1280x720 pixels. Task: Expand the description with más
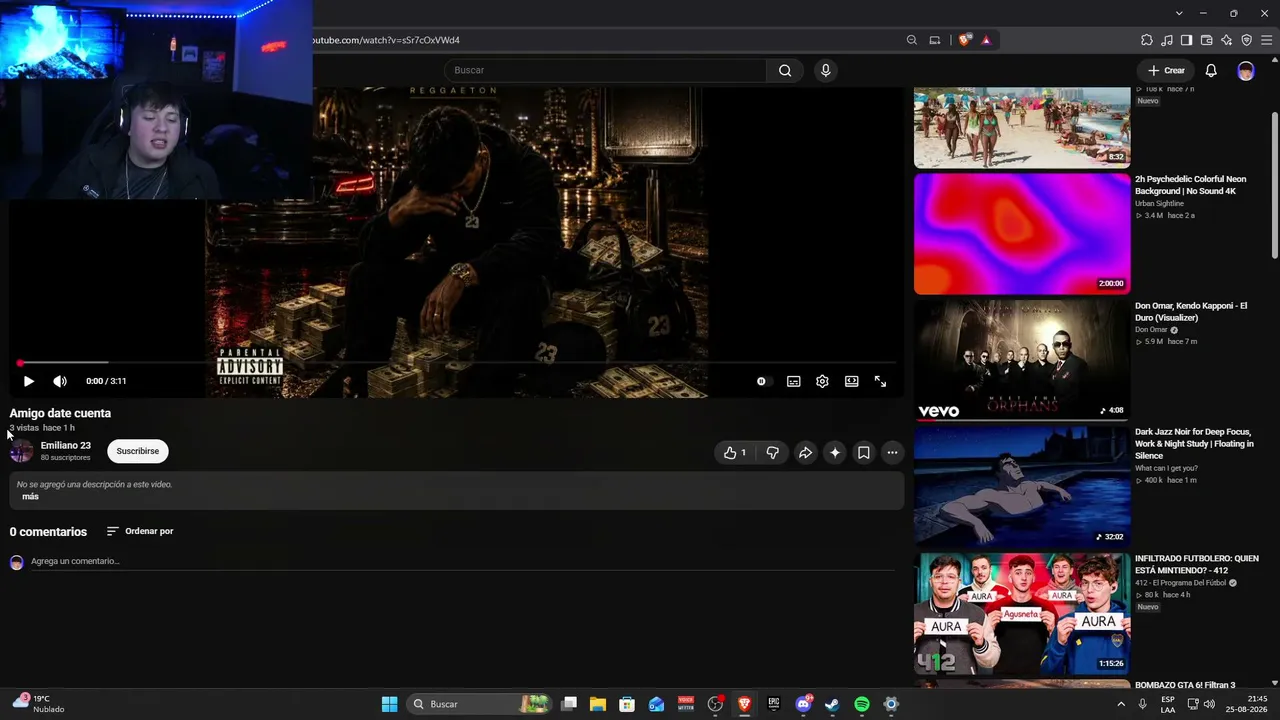pos(31,497)
